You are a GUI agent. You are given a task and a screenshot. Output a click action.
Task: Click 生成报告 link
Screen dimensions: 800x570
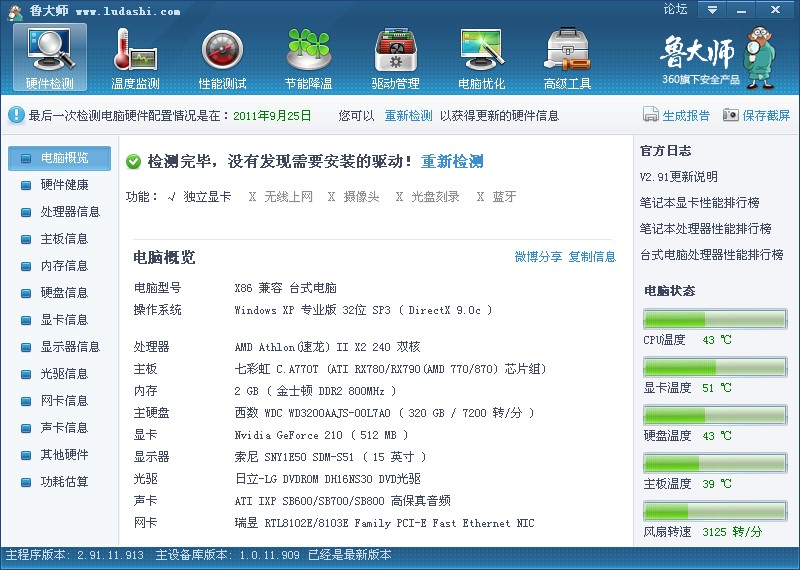click(686, 116)
